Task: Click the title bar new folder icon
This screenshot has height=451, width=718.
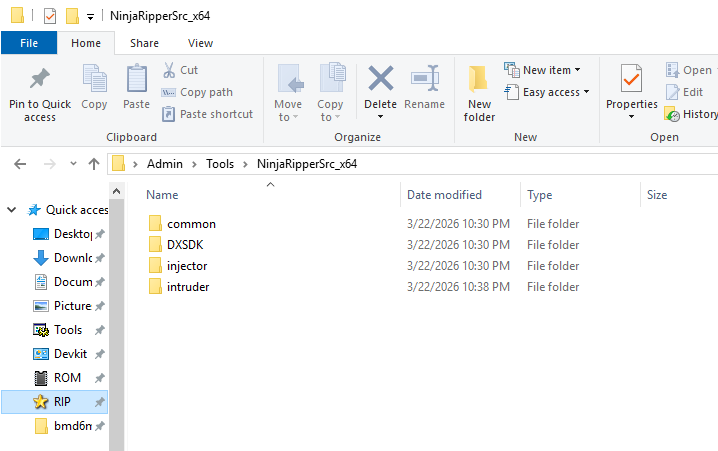Action: coord(72,16)
